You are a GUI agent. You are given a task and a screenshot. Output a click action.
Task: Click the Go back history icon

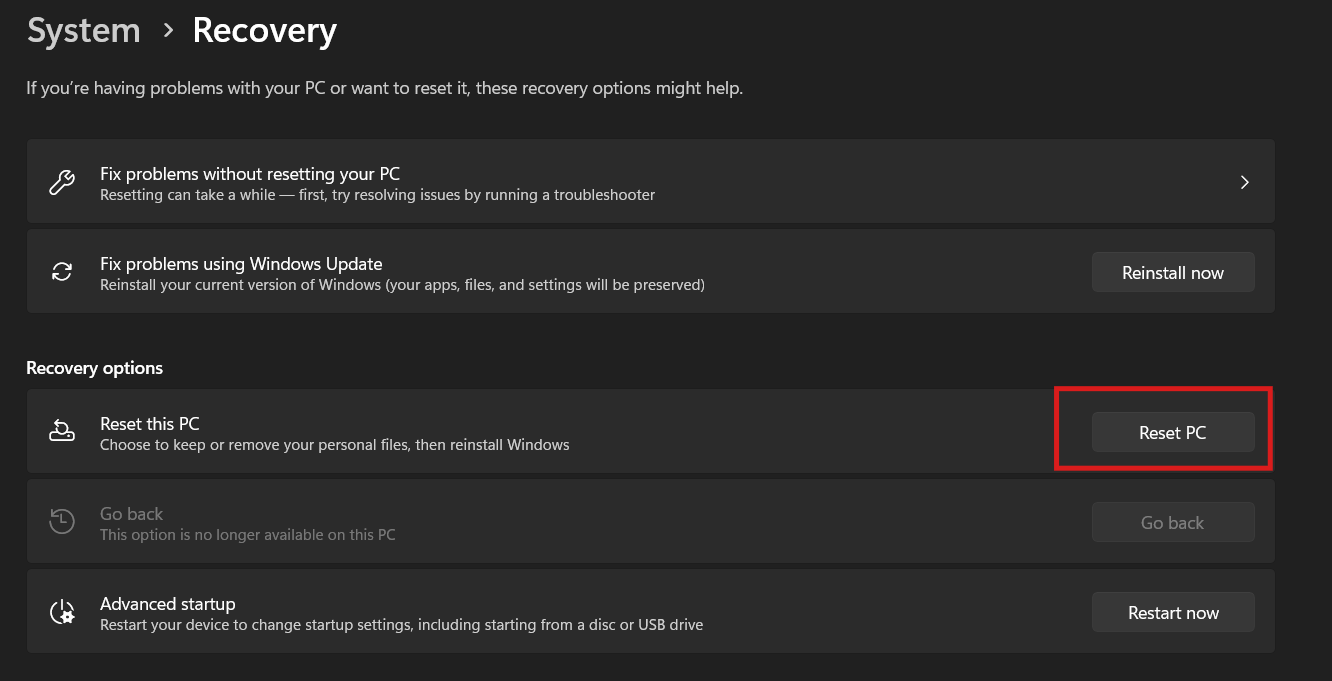(x=61, y=521)
